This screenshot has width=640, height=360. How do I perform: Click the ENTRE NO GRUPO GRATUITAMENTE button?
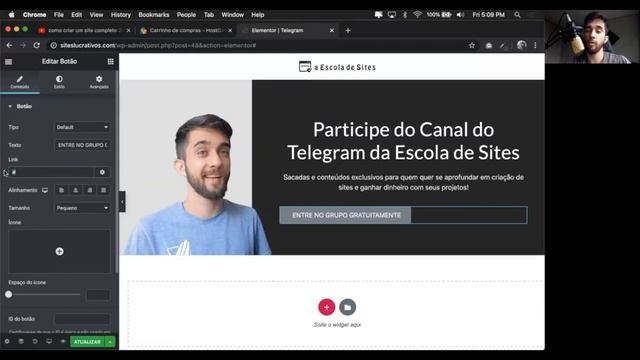pos(345,215)
